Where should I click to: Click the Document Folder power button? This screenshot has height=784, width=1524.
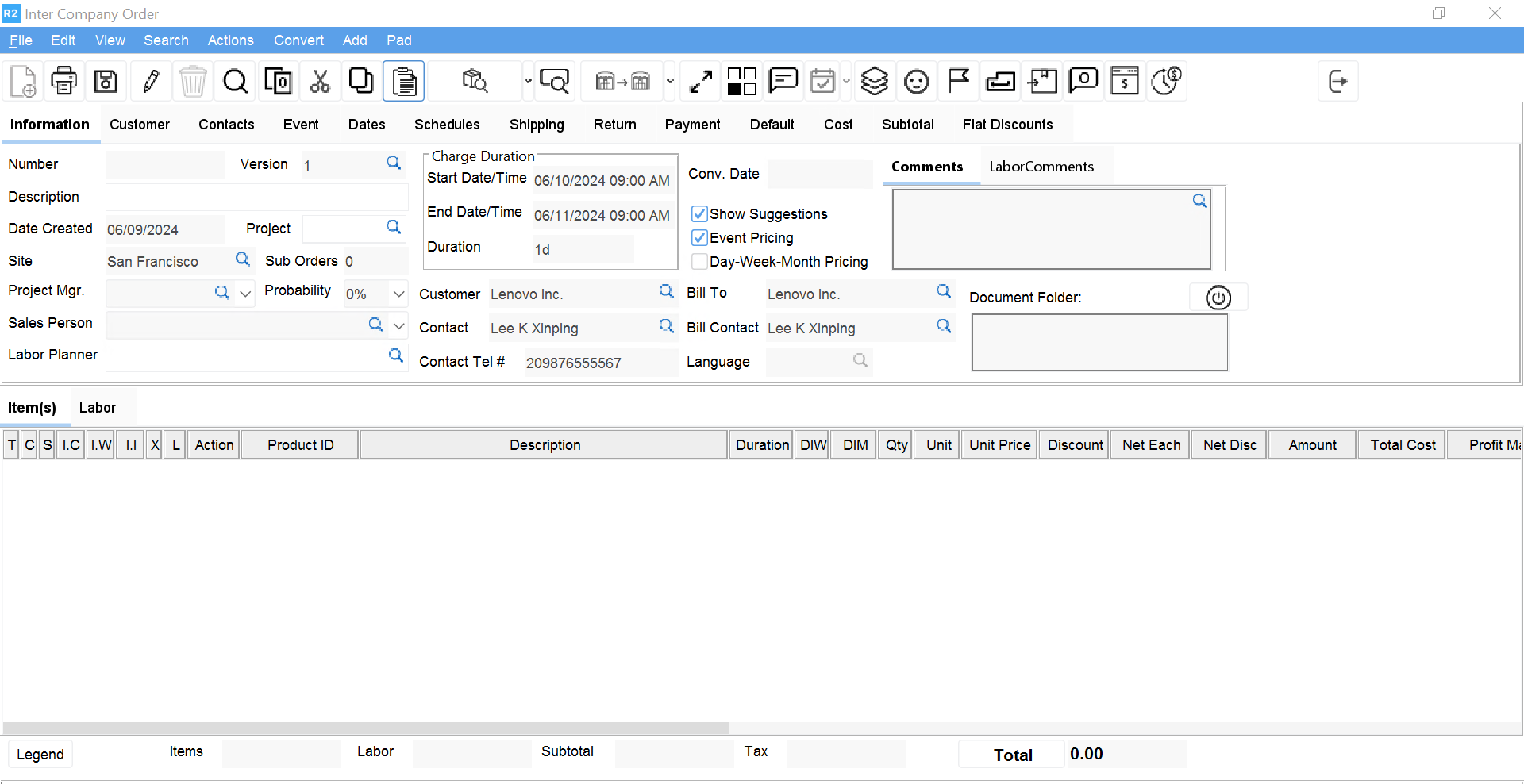point(1218,298)
